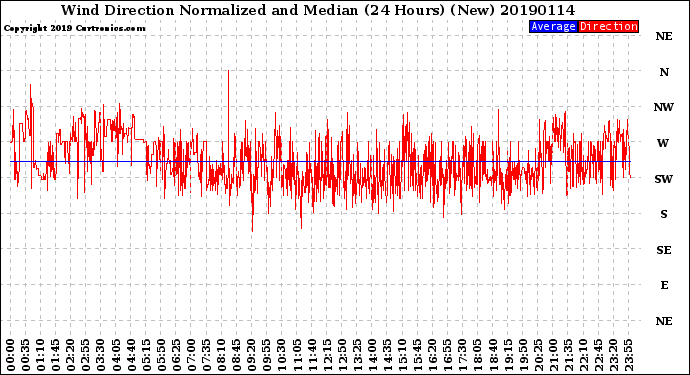Click the SE direction axis label
The height and width of the screenshot is (375, 690).
[664, 250]
